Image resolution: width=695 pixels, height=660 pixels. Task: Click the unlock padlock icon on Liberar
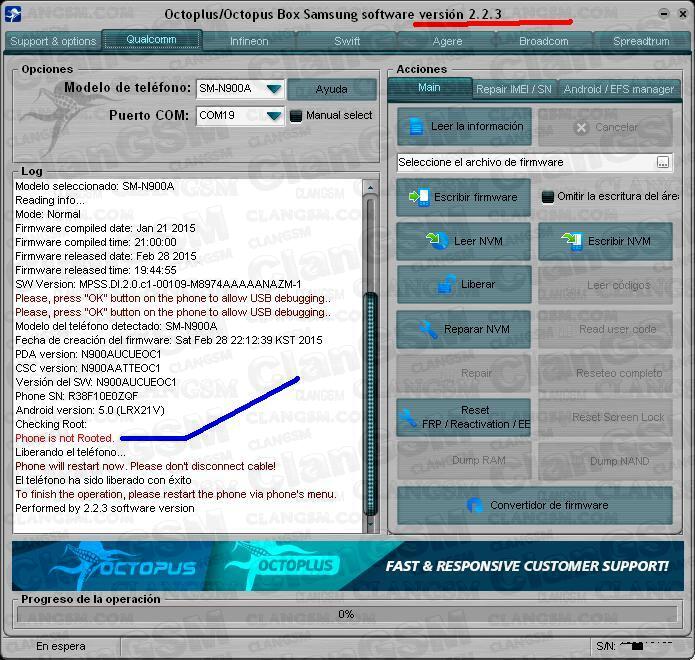coord(447,284)
